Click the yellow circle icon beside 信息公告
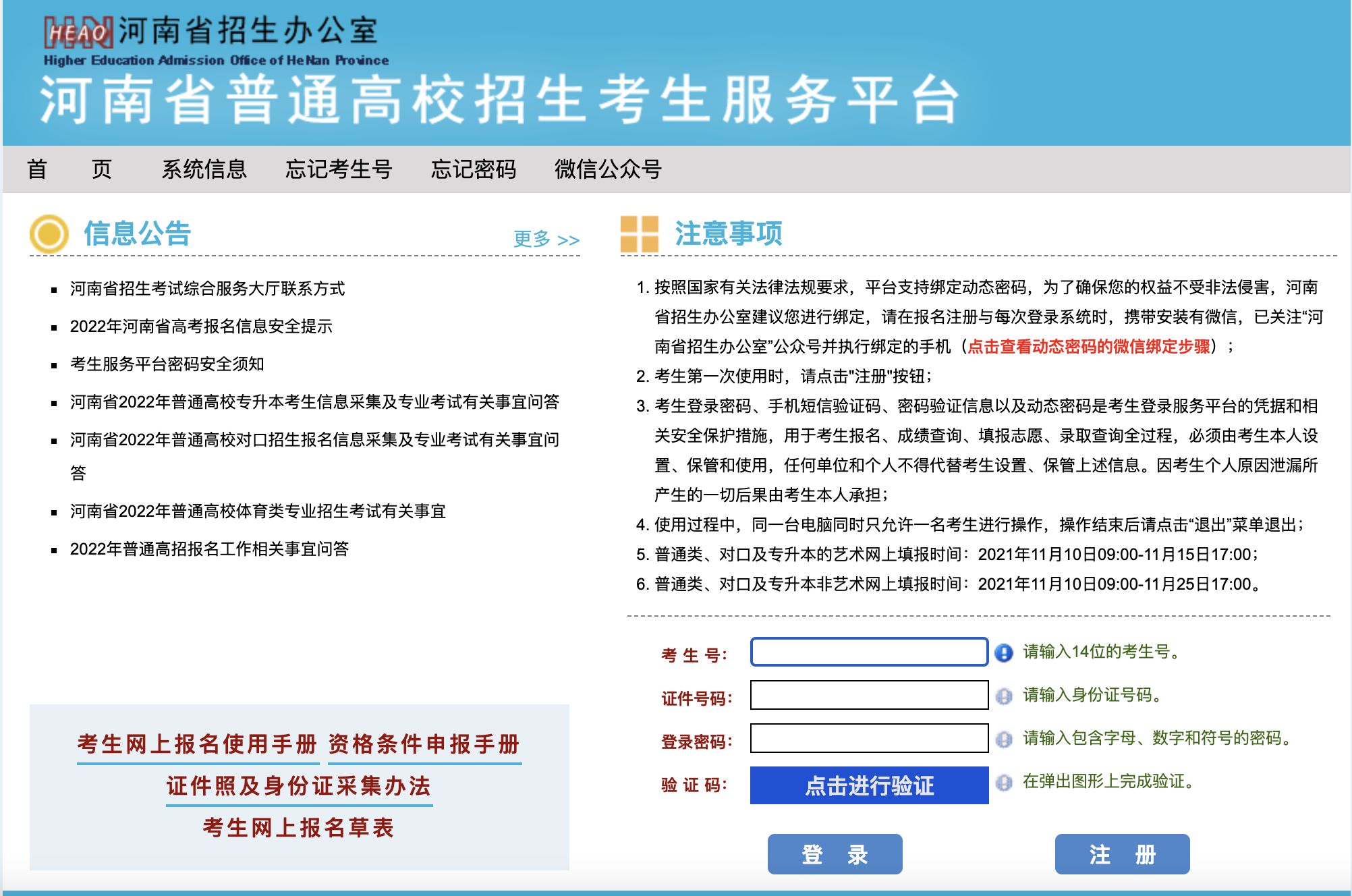 [49, 234]
